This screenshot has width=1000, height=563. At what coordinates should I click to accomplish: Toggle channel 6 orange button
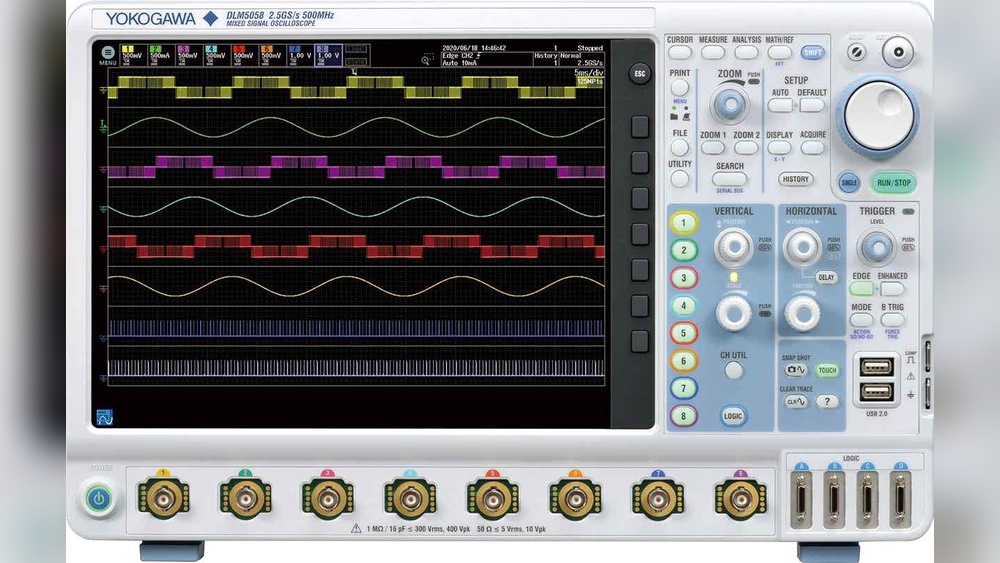pyautogui.click(x=684, y=361)
